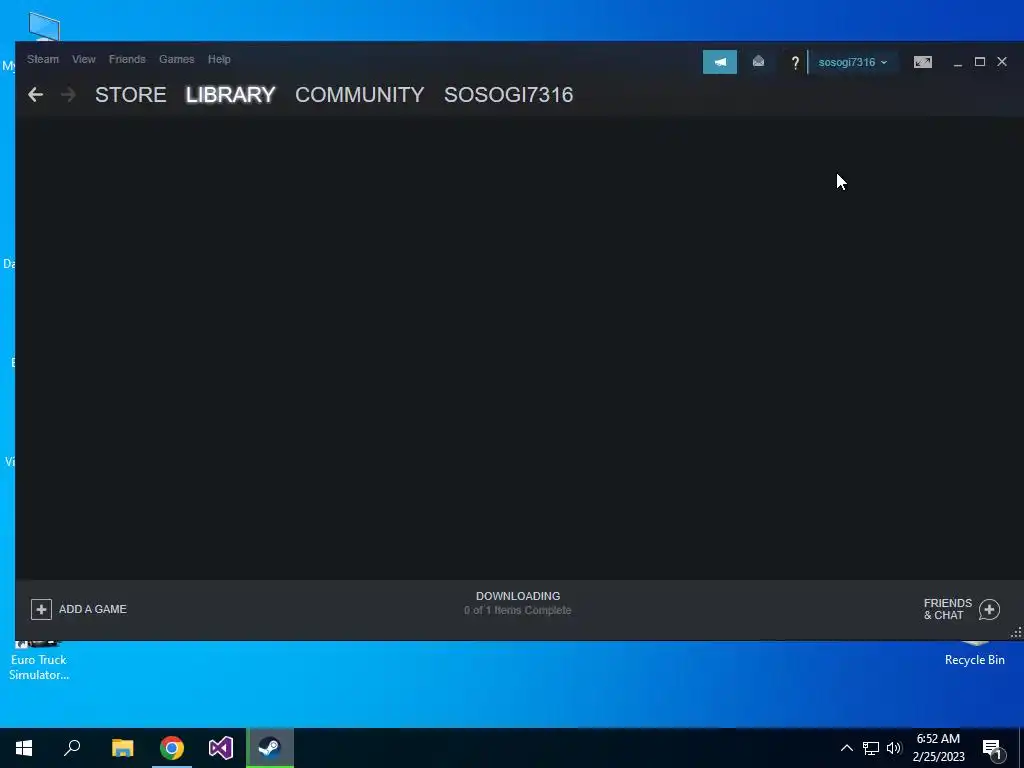Click the question mark help icon
Screen dimensions: 1024x768
[795, 63]
